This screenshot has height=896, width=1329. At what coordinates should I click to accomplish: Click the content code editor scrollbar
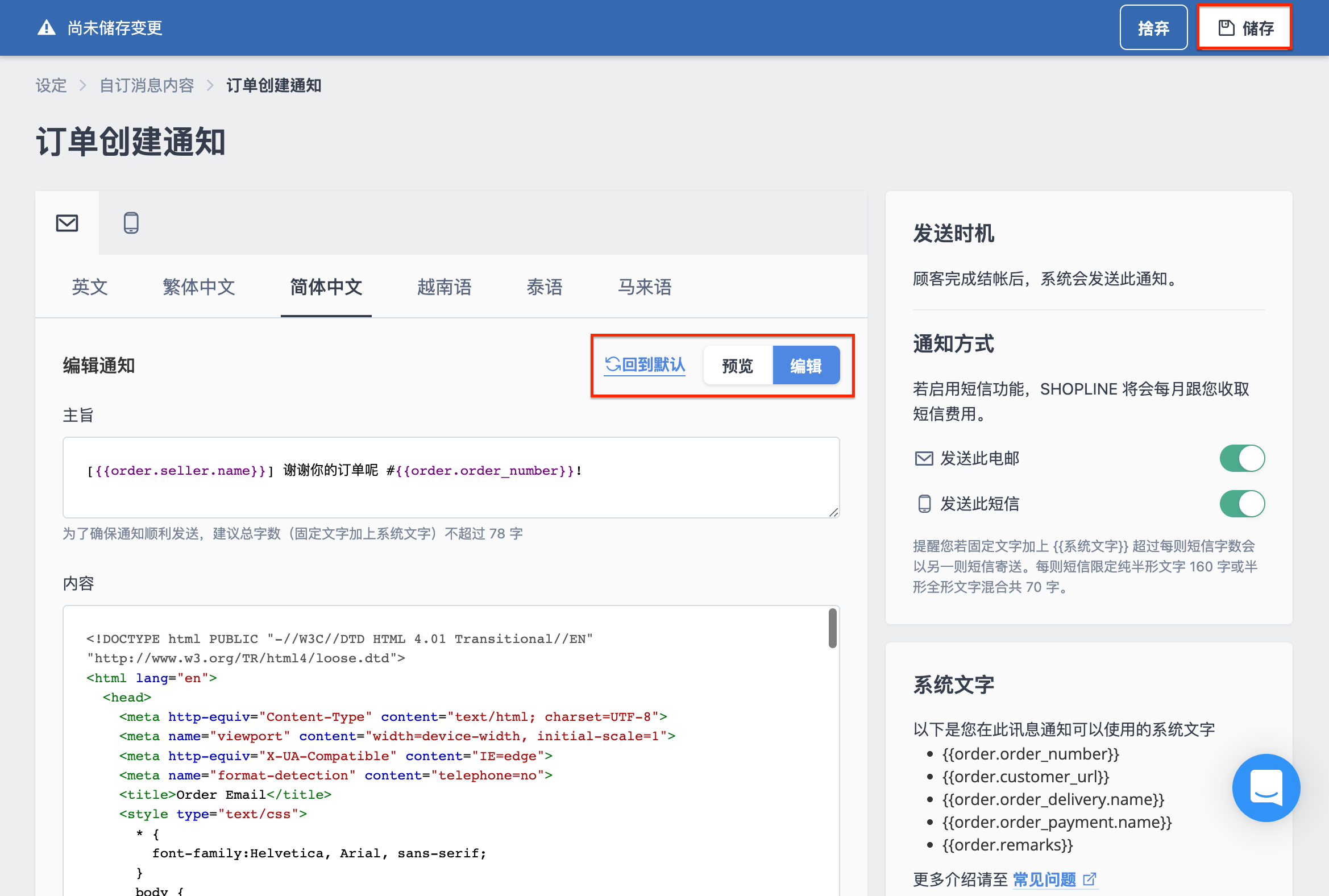[833, 629]
